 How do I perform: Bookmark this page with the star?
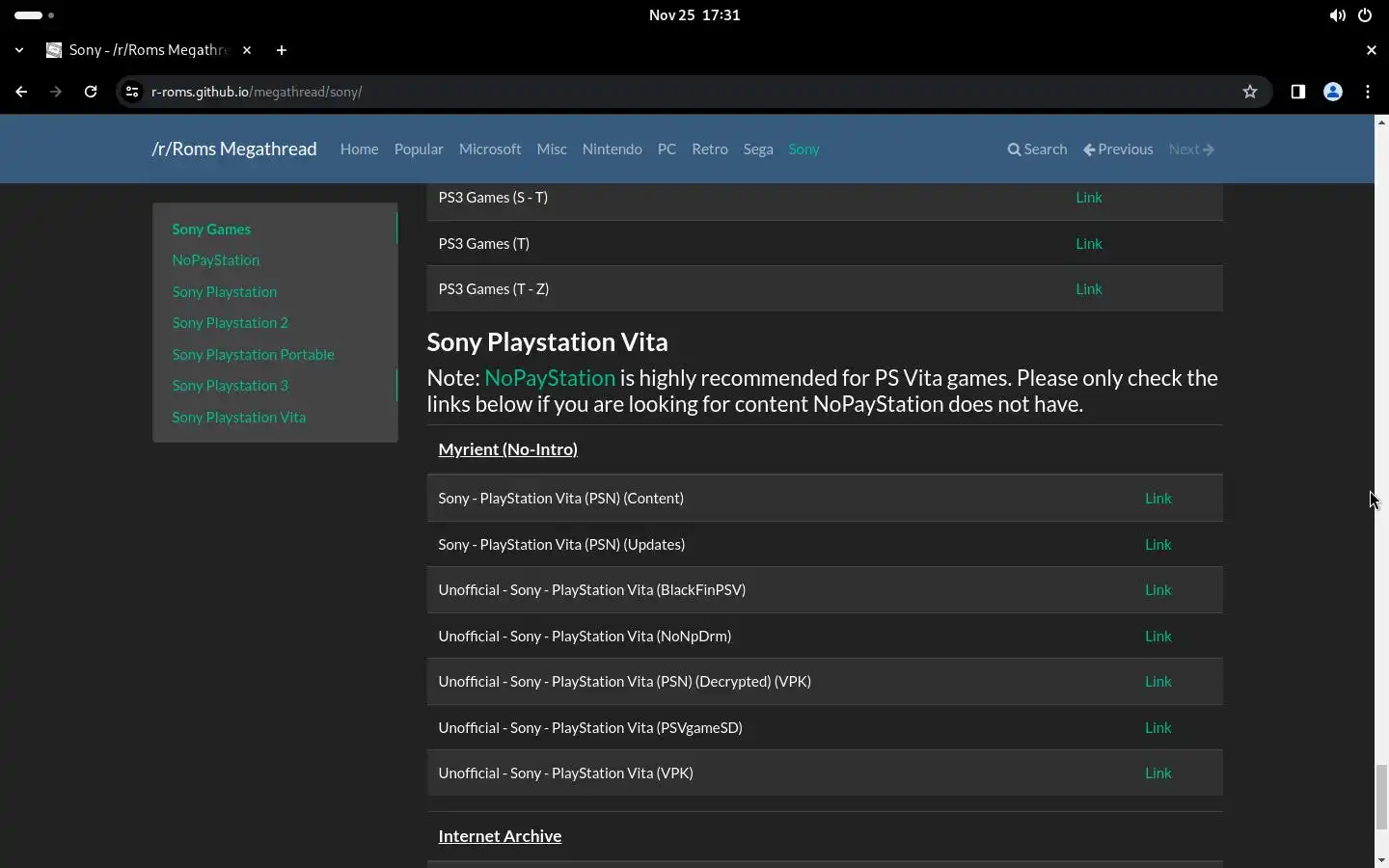point(1250,92)
